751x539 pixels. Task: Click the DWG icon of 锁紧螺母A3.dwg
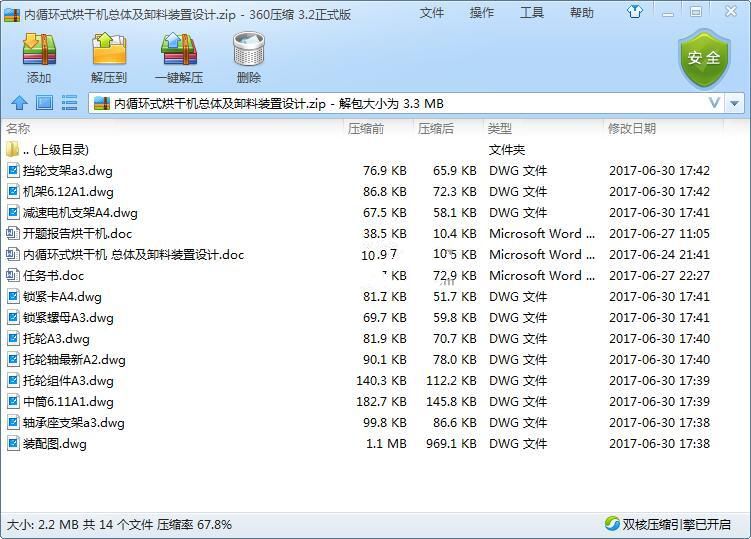click(x=13, y=318)
